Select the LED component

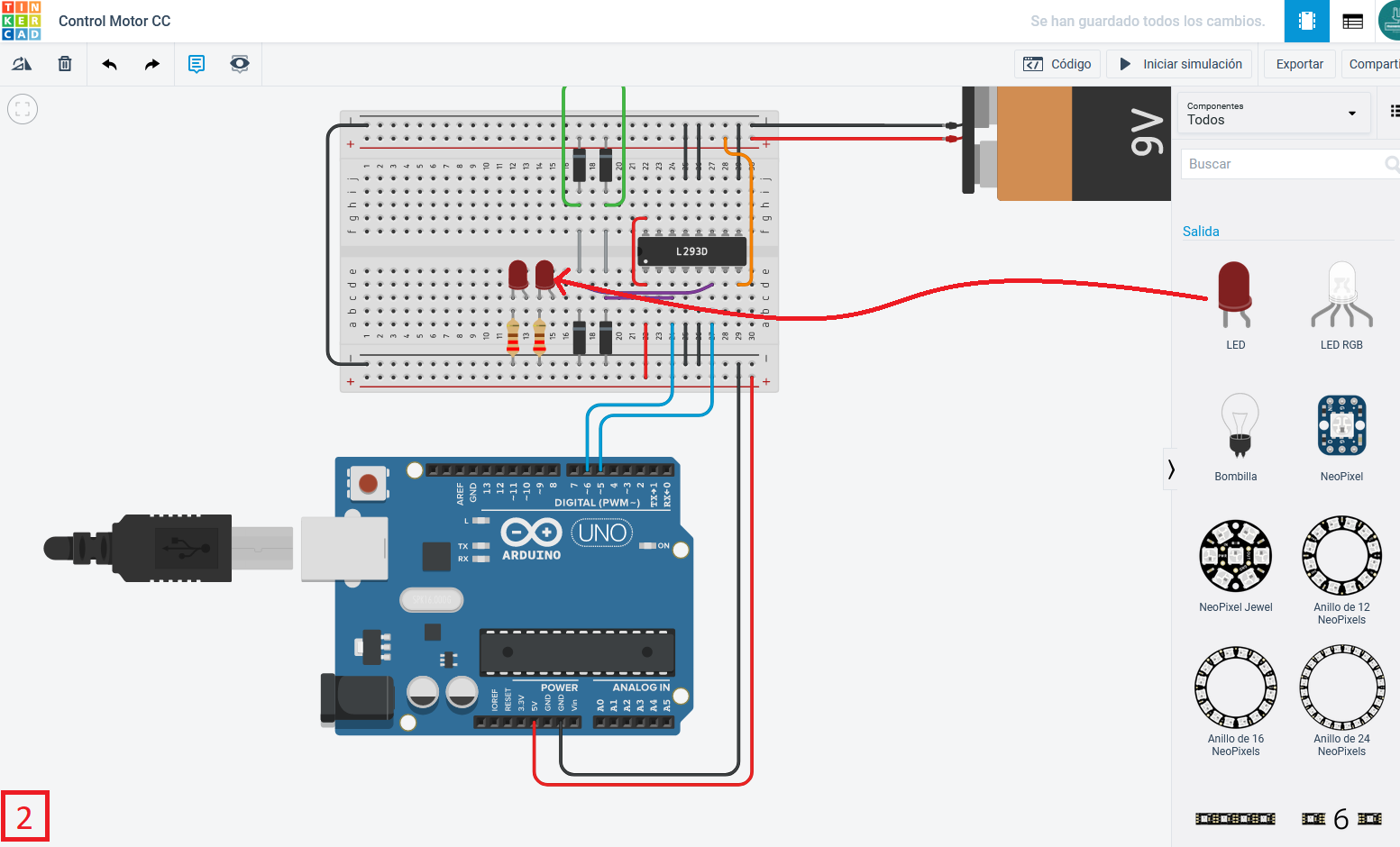[x=1235, y=305]
